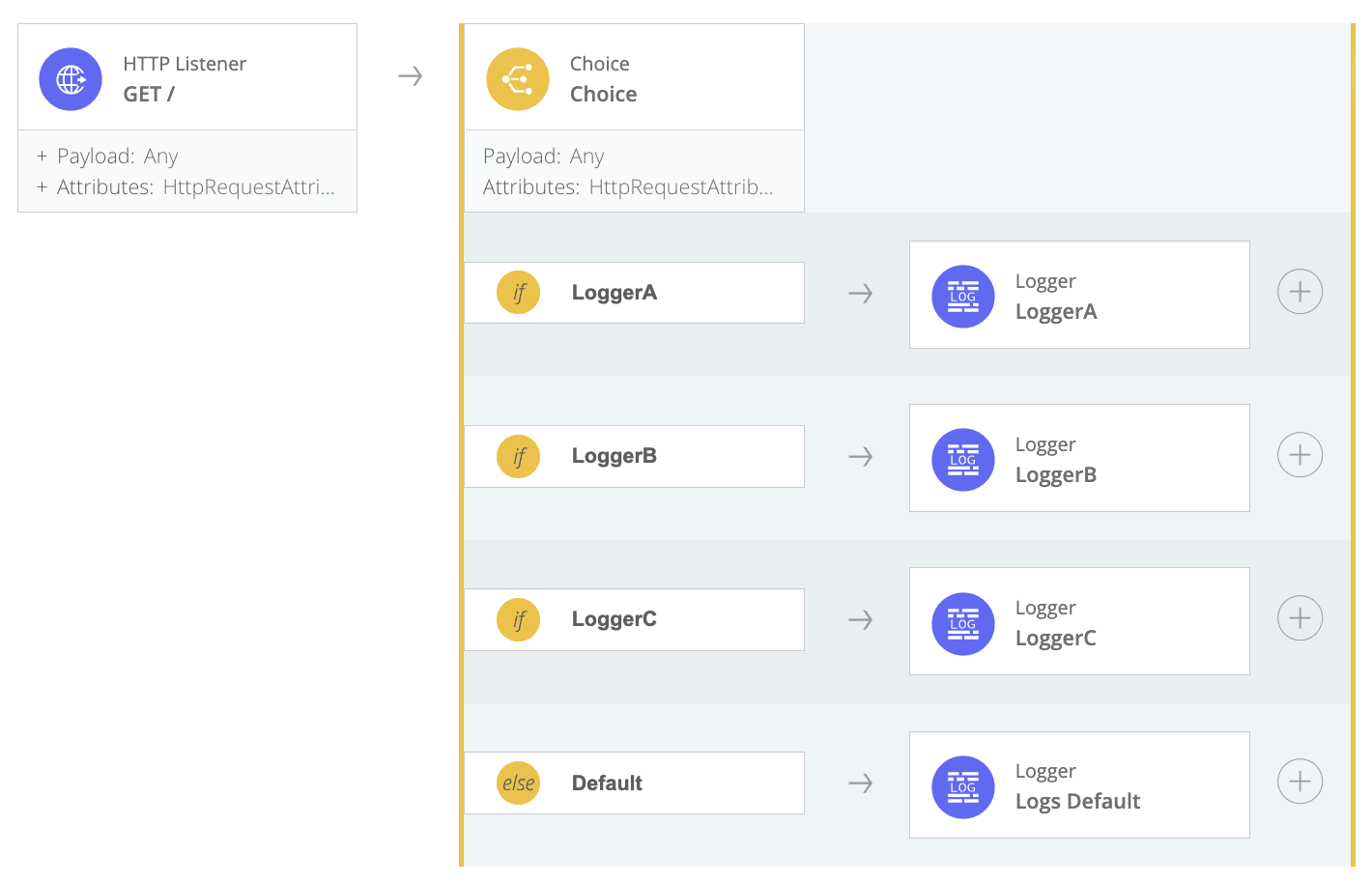Click the Logs Default logger icon
Image resolution: width=1372 pixels, height=883 pixels.
pyautogui.click(x=963, y=786)
